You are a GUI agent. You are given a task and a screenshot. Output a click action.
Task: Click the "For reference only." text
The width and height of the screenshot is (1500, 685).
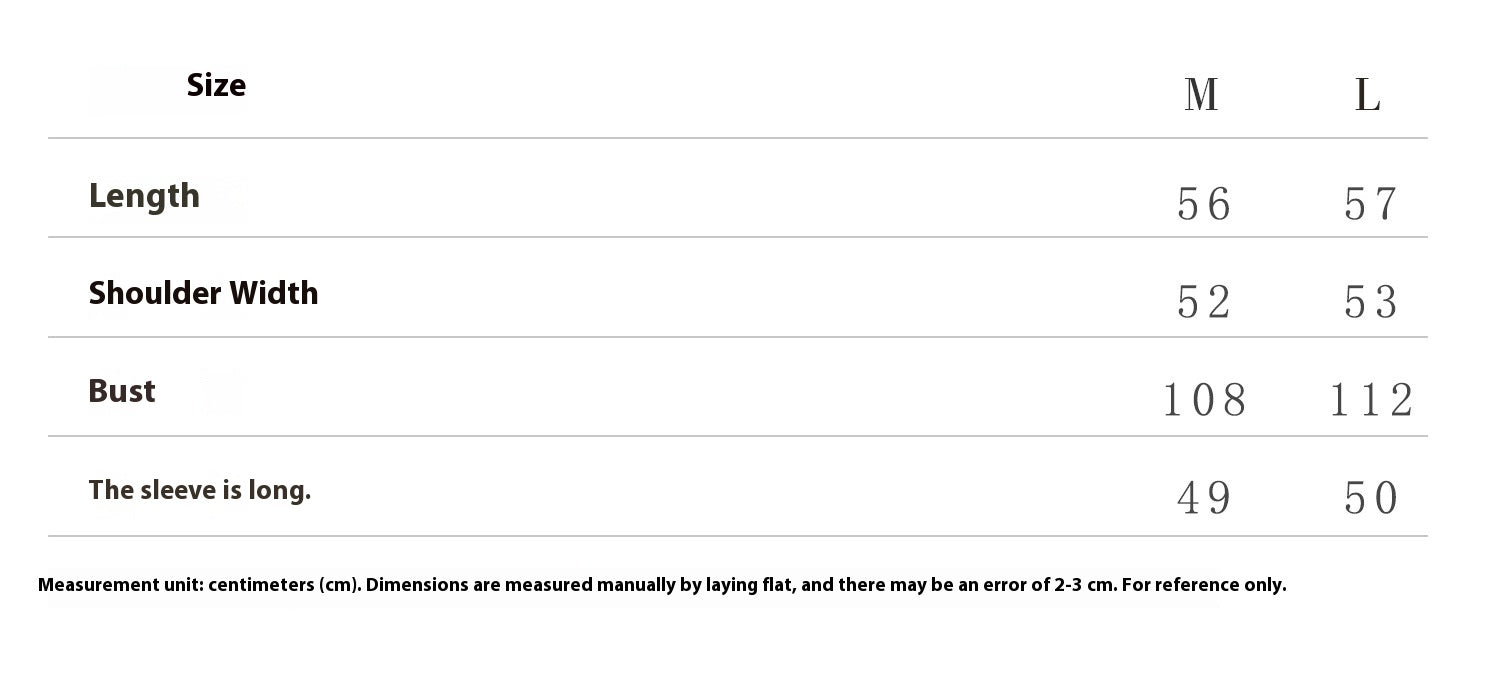[1204, 585]
